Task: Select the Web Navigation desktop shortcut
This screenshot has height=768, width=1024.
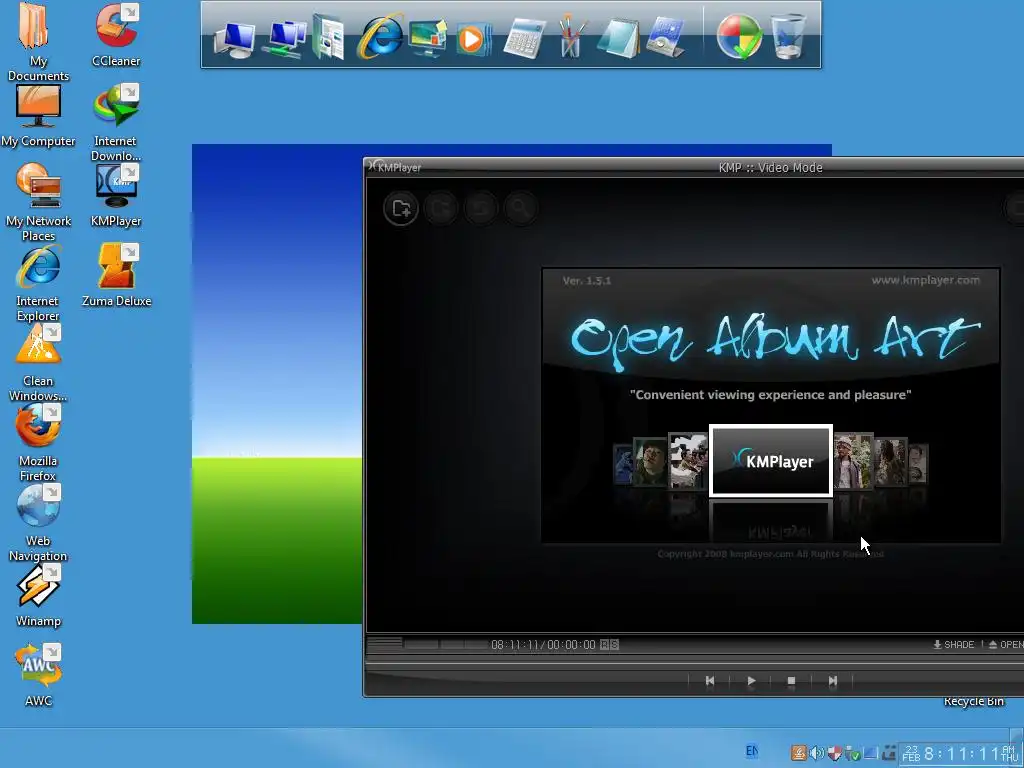Action: [38, 522]
